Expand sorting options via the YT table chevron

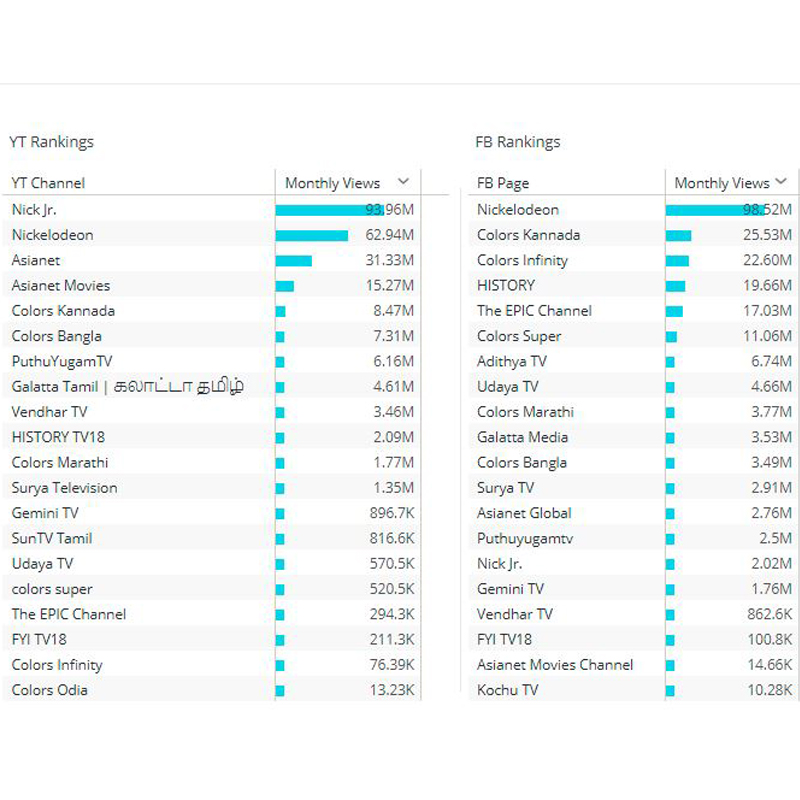pyautogui.click(x=402, y=183)
